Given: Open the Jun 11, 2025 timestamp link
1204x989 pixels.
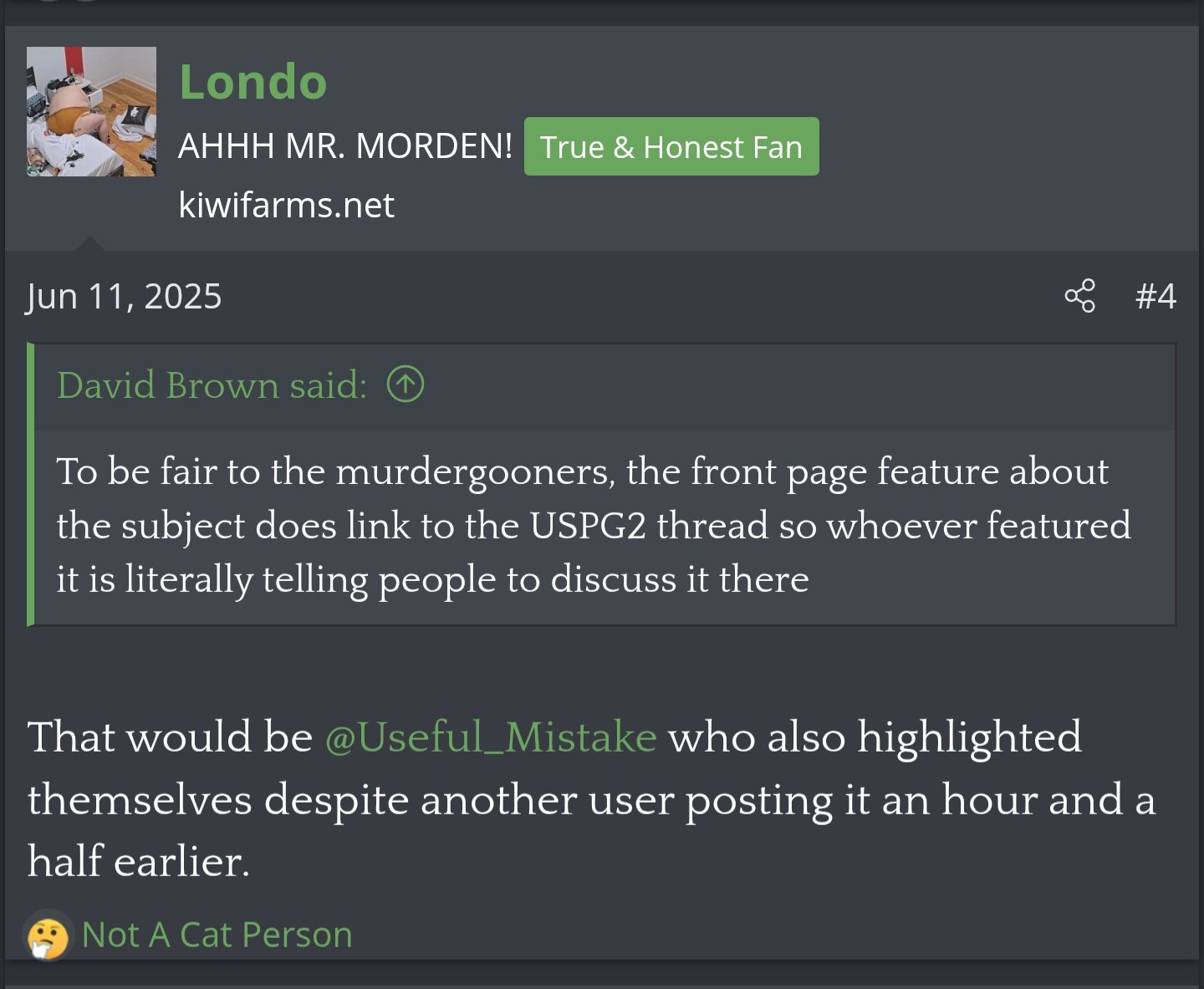Looking at the screenshot, I should [124, 296].
